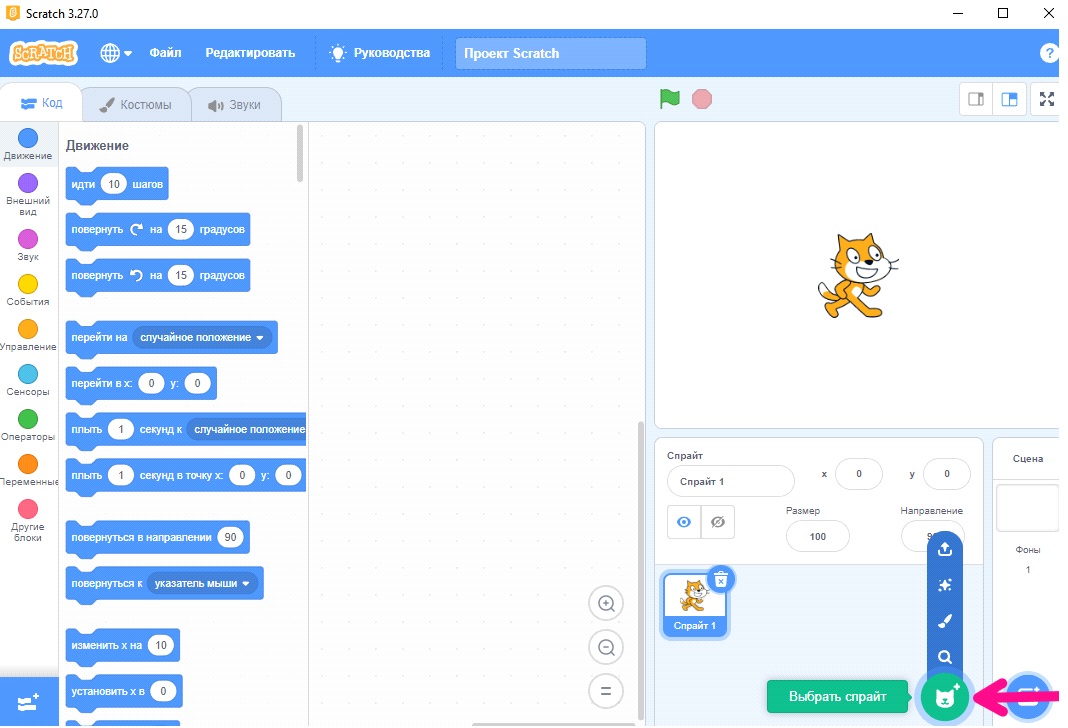Open the language globe menu

(116, 52)
